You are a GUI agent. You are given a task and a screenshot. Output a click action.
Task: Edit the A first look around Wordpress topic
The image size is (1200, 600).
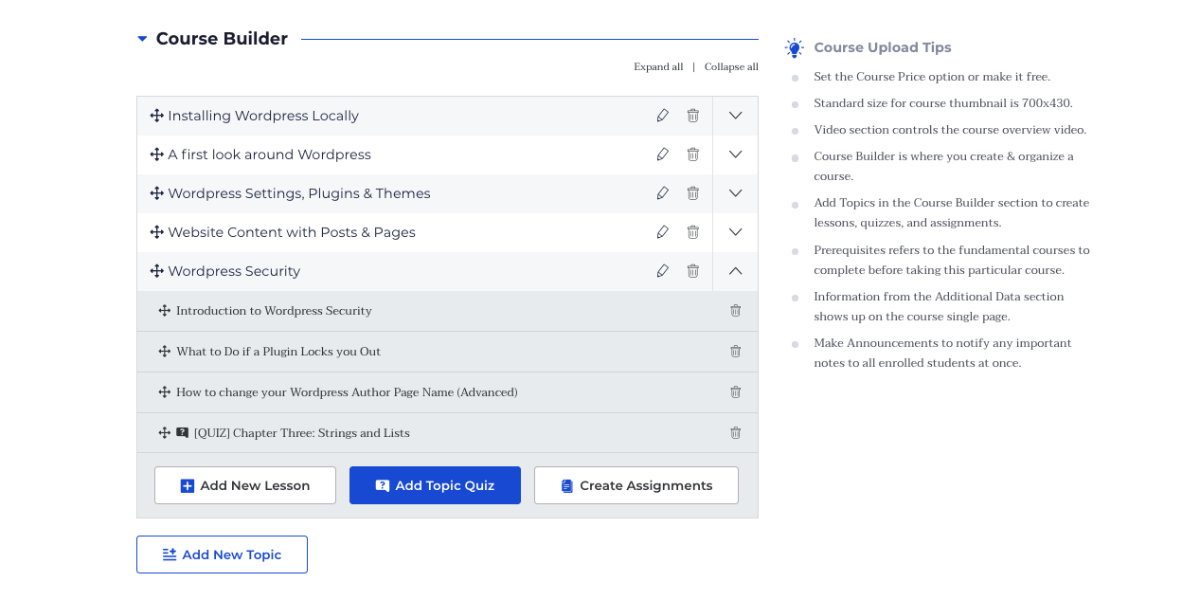[662, 154]
